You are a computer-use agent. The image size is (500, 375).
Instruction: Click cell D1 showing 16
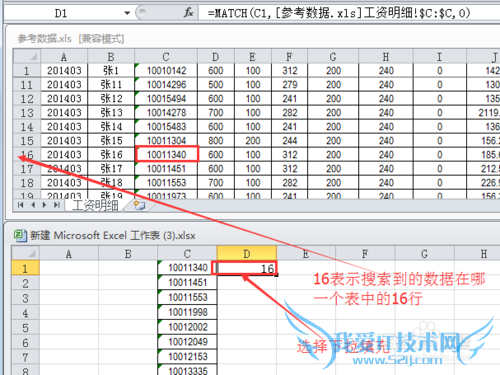pyautogui.click(x=247, y=268)
